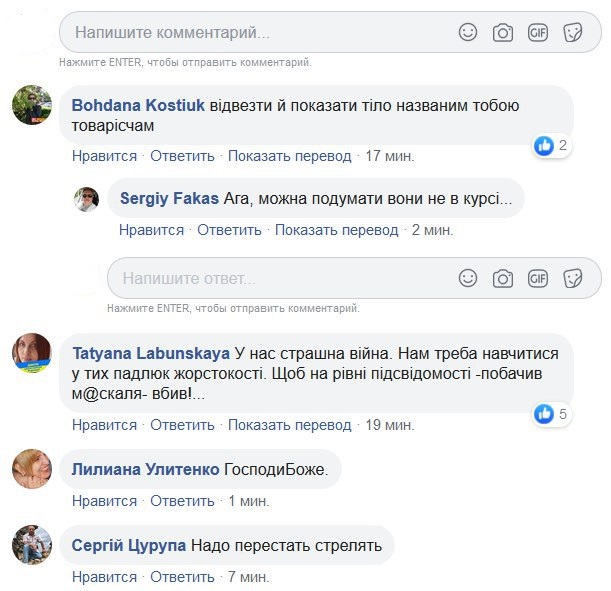Click the reply input field
Screen dimensions: 611x591
click(x=270, y=277)
